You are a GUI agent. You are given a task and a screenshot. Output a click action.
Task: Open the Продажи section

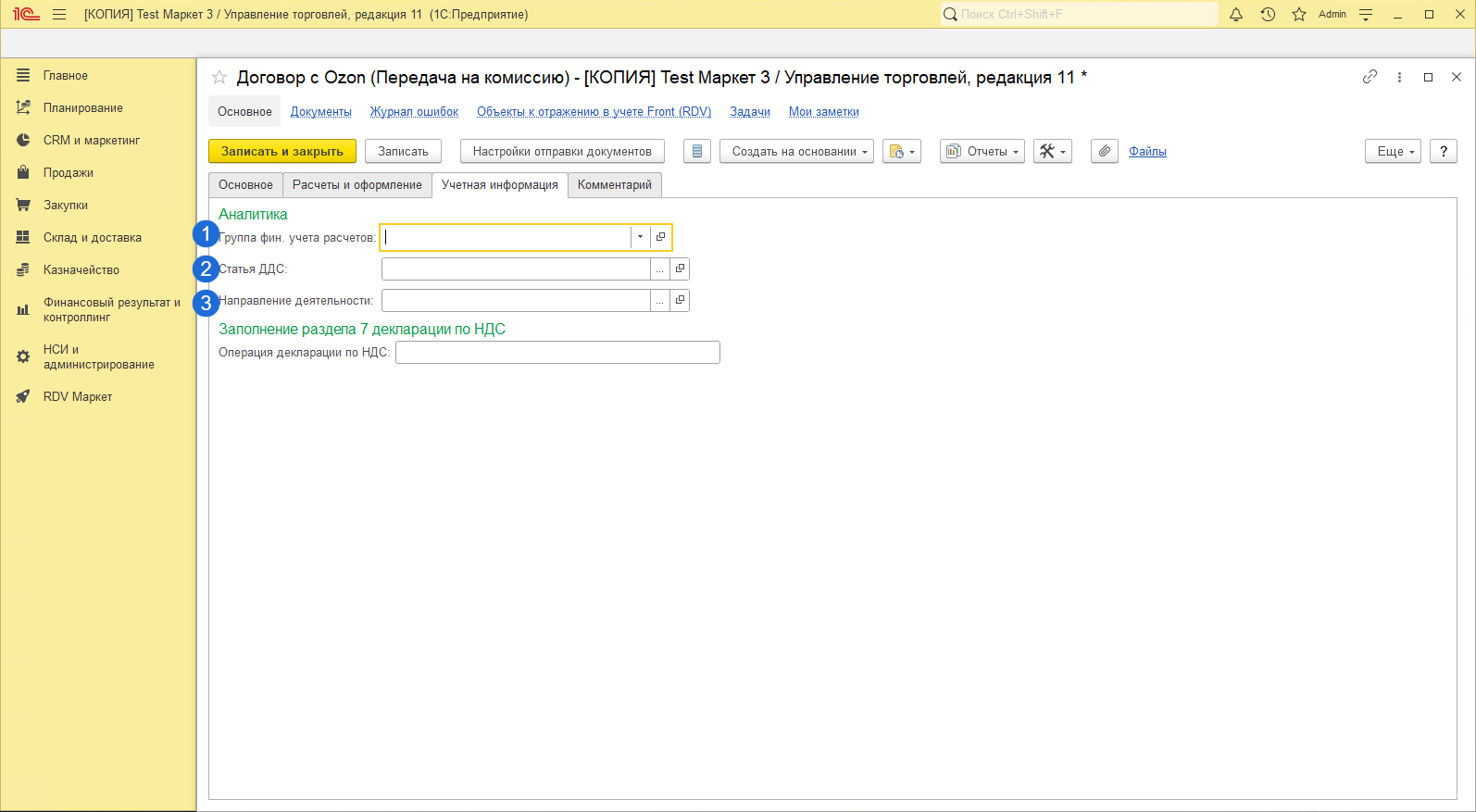click(98, 173)
